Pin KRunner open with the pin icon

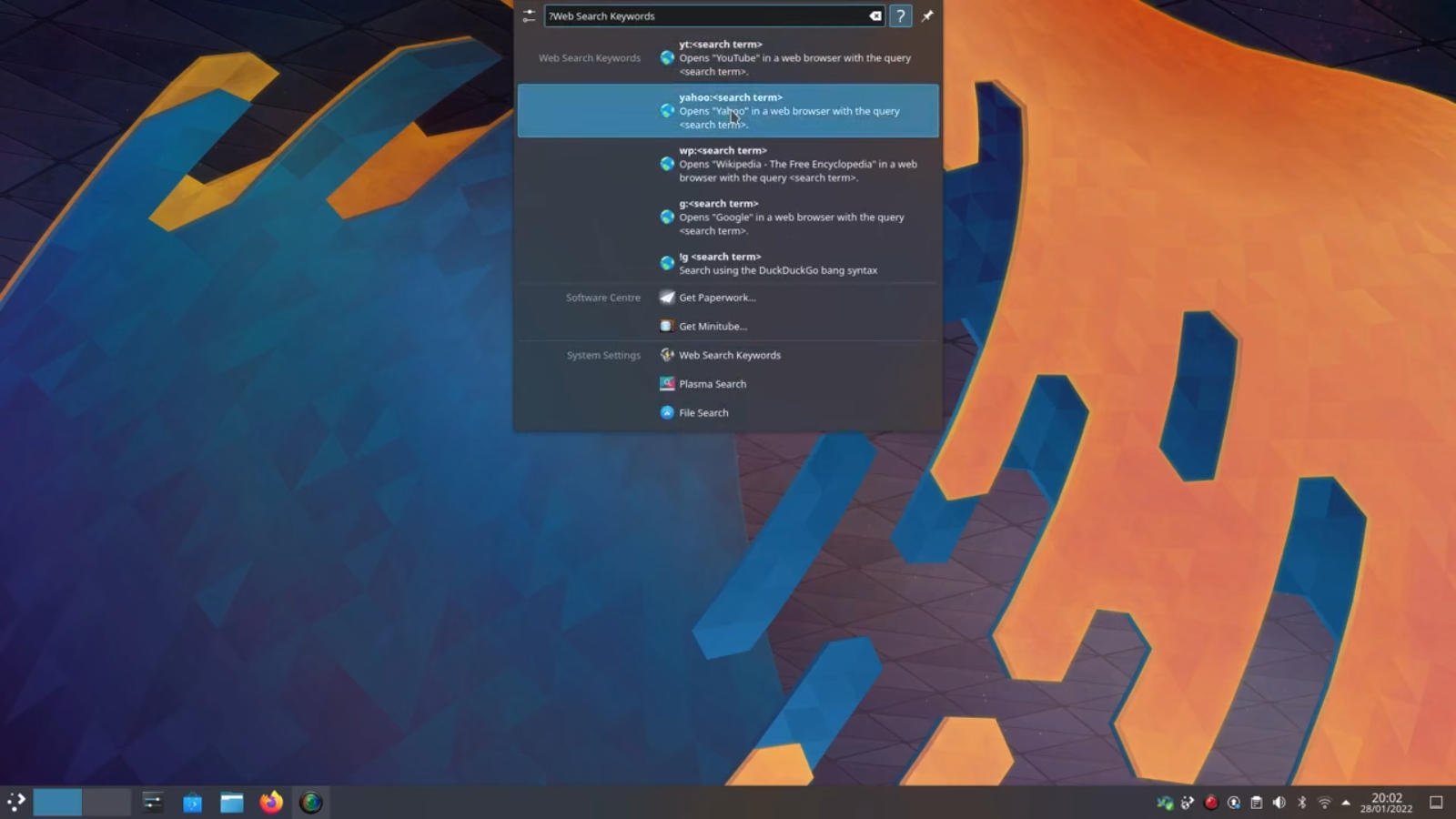[927, 15]
